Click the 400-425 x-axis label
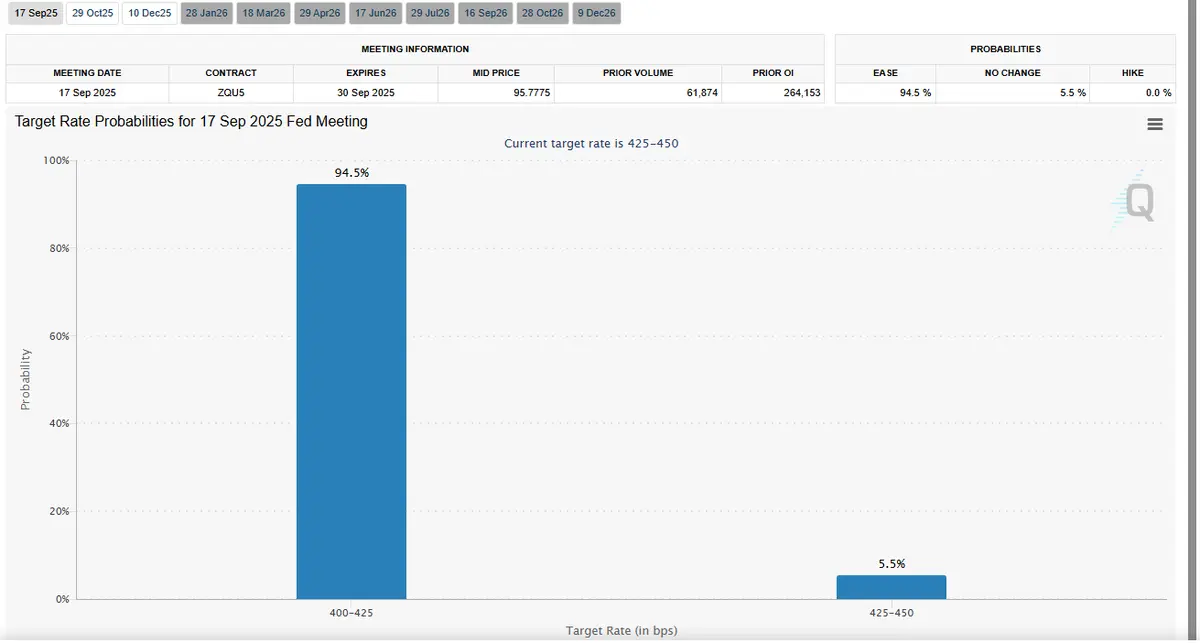The image size is (1200, 643). (351, 612)
